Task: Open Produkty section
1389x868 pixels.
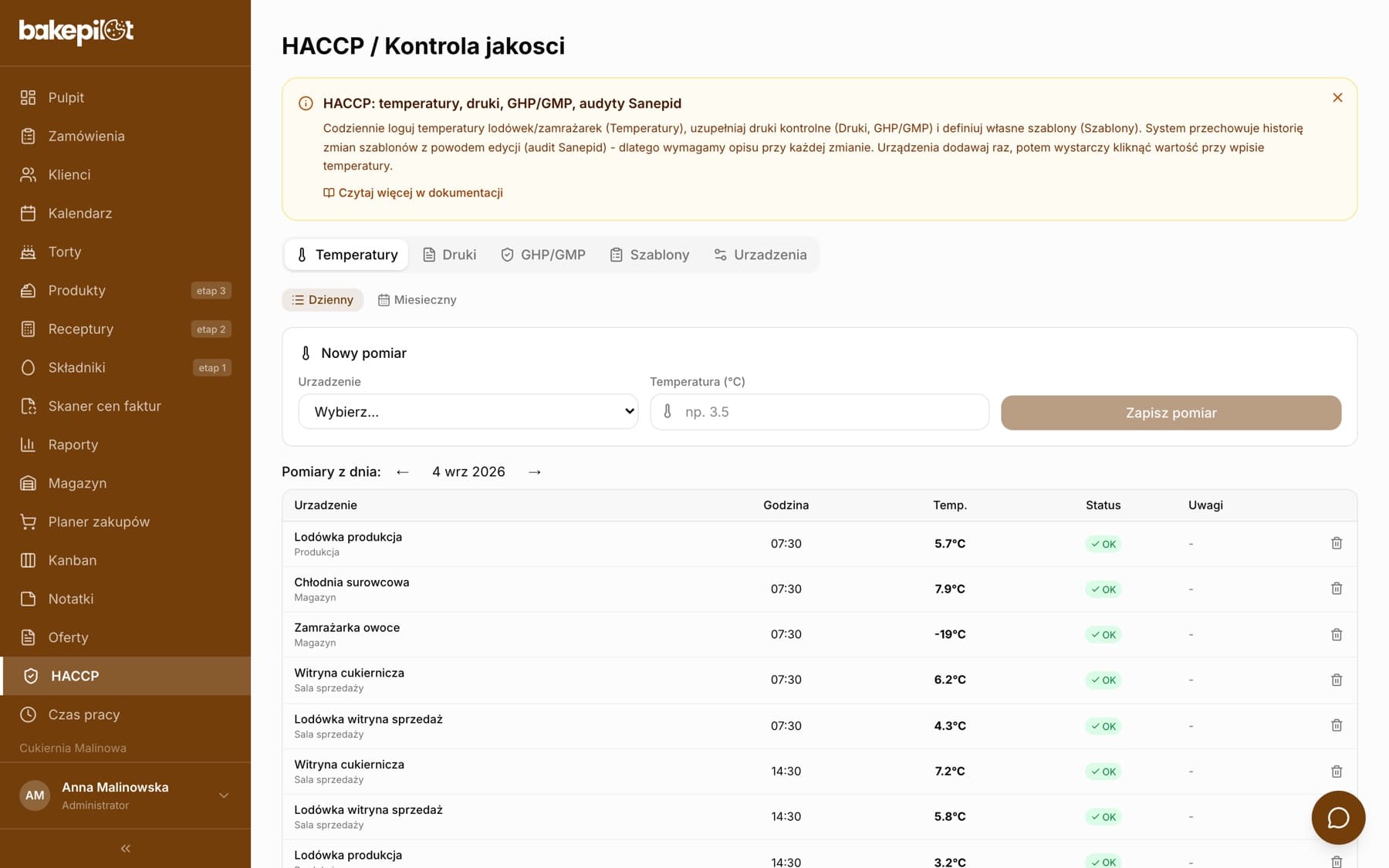Action: coord(125,290)
